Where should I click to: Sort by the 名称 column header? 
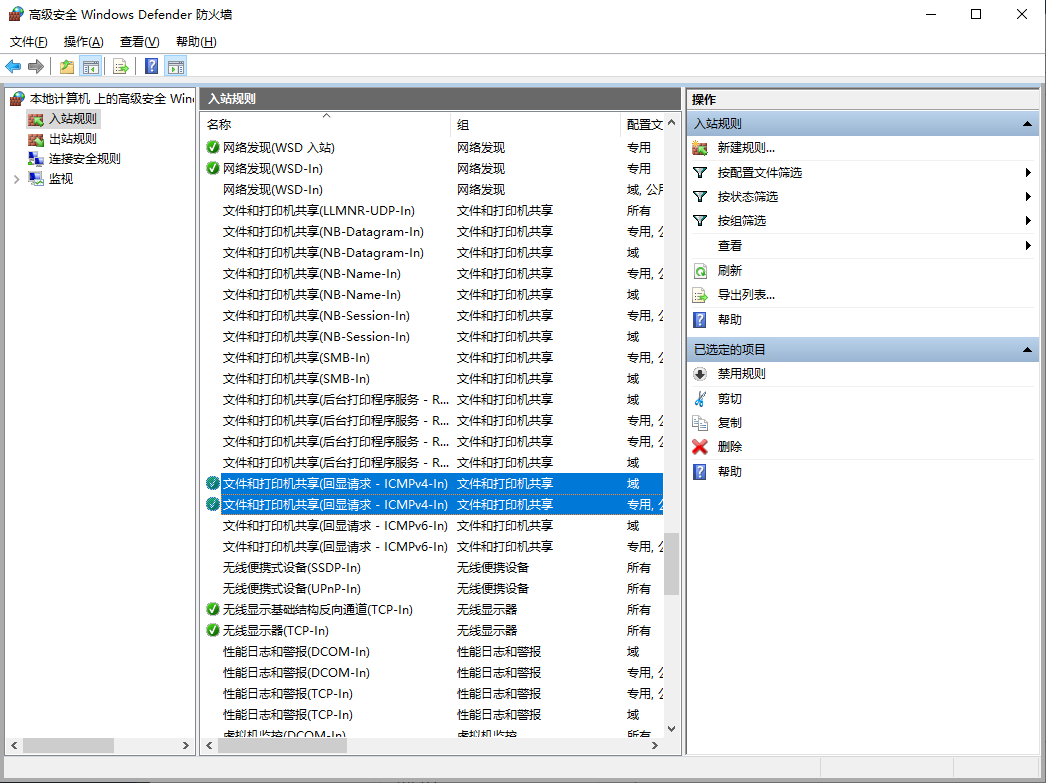pyautogui.click(x=326, y=124)
